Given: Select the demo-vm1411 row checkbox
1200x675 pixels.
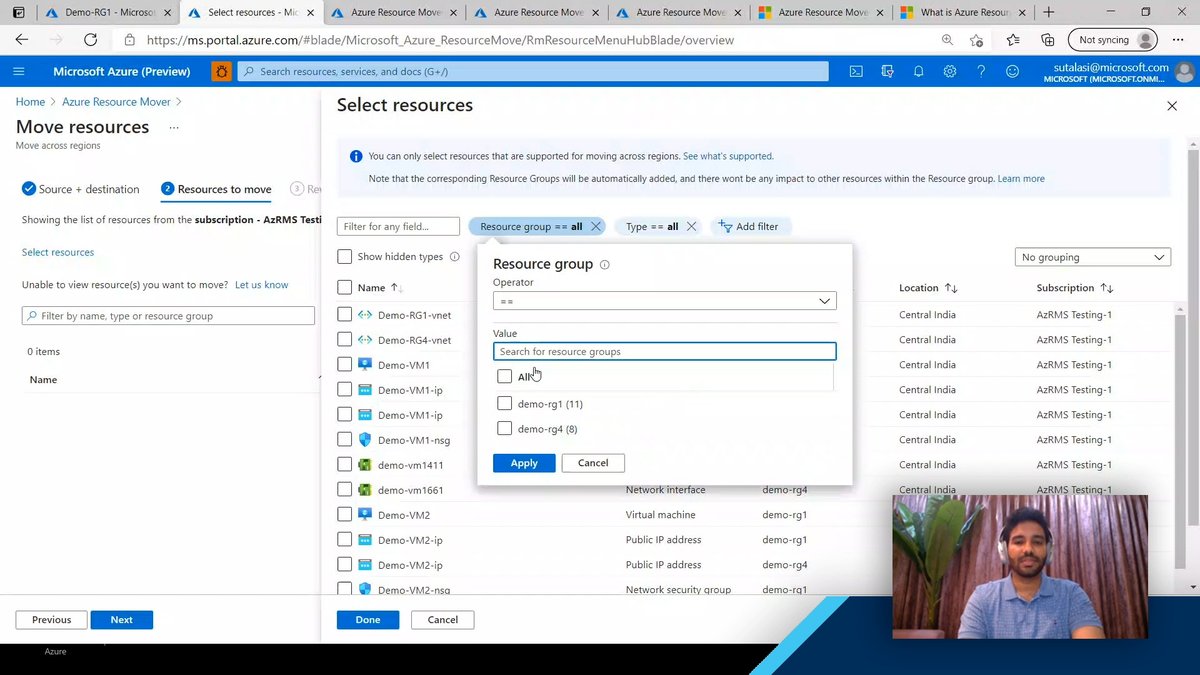Looking at the screenshot, I should [345, 465].
